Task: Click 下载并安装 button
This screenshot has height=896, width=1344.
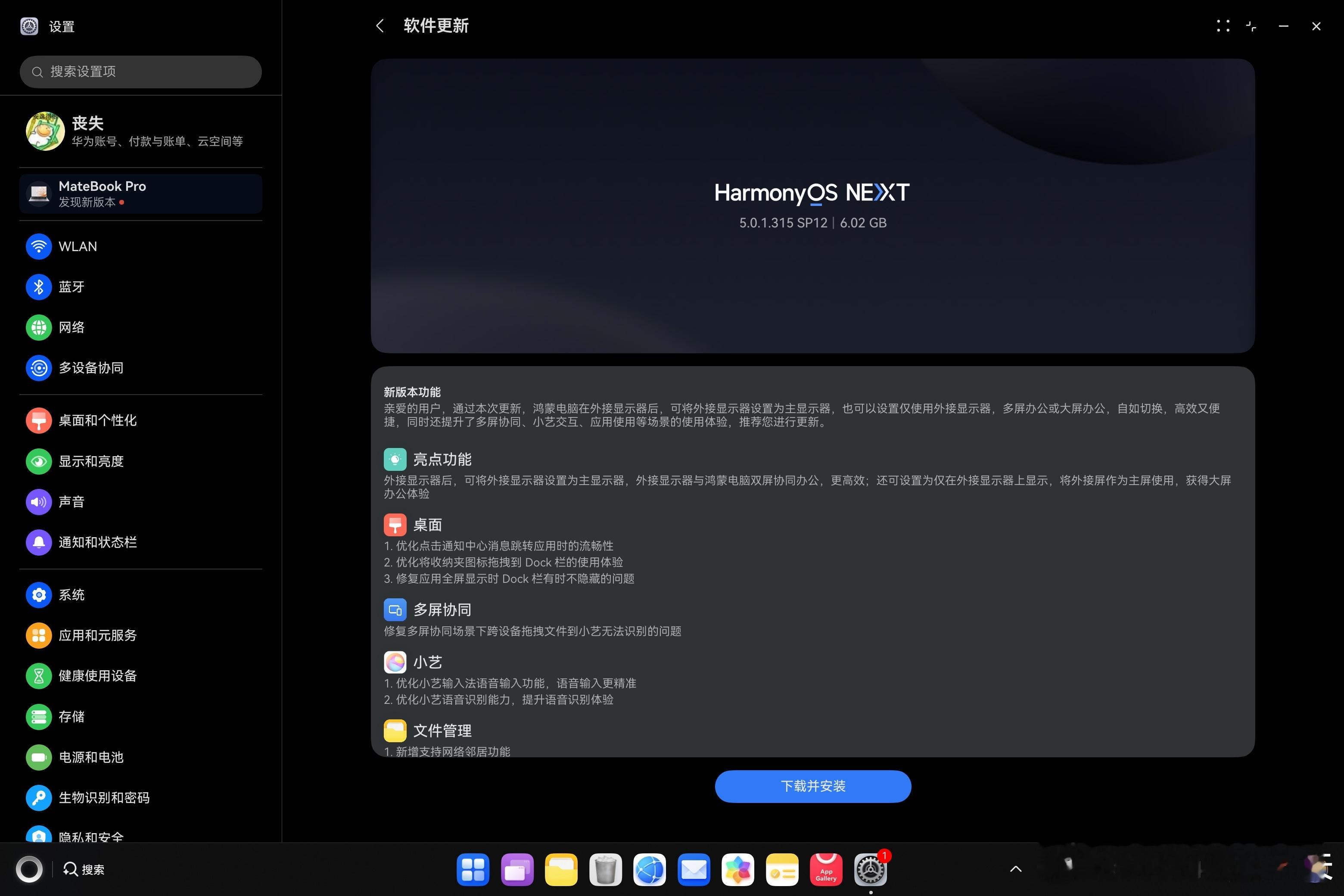Action: point(812,786)
